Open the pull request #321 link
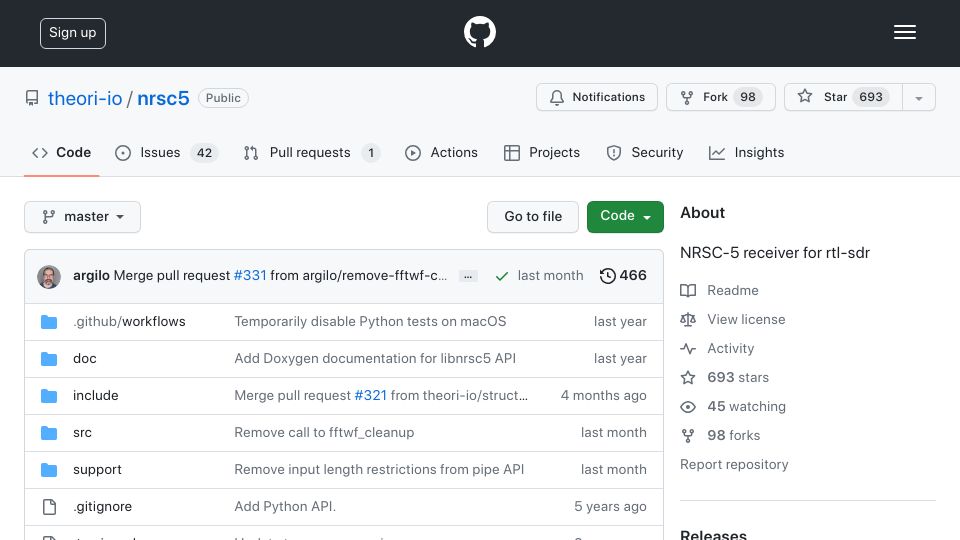 [370, 396]
